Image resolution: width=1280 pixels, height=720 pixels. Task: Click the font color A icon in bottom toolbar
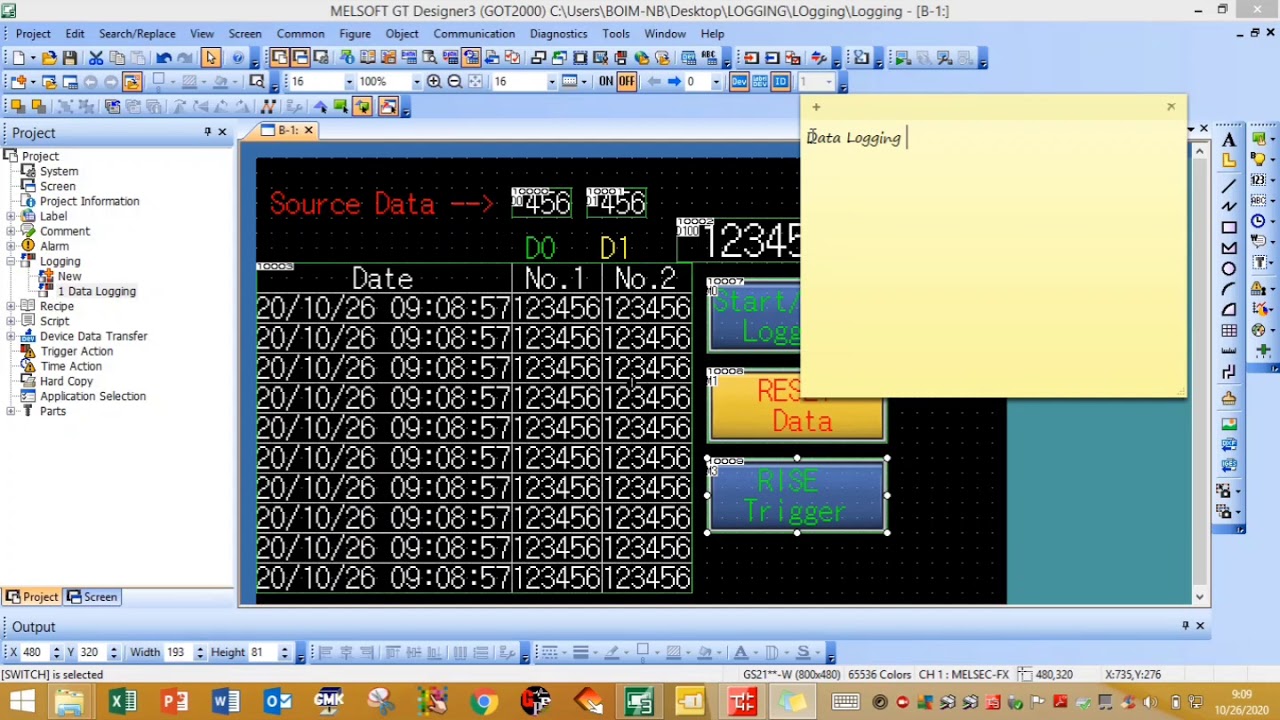[741, 653]
